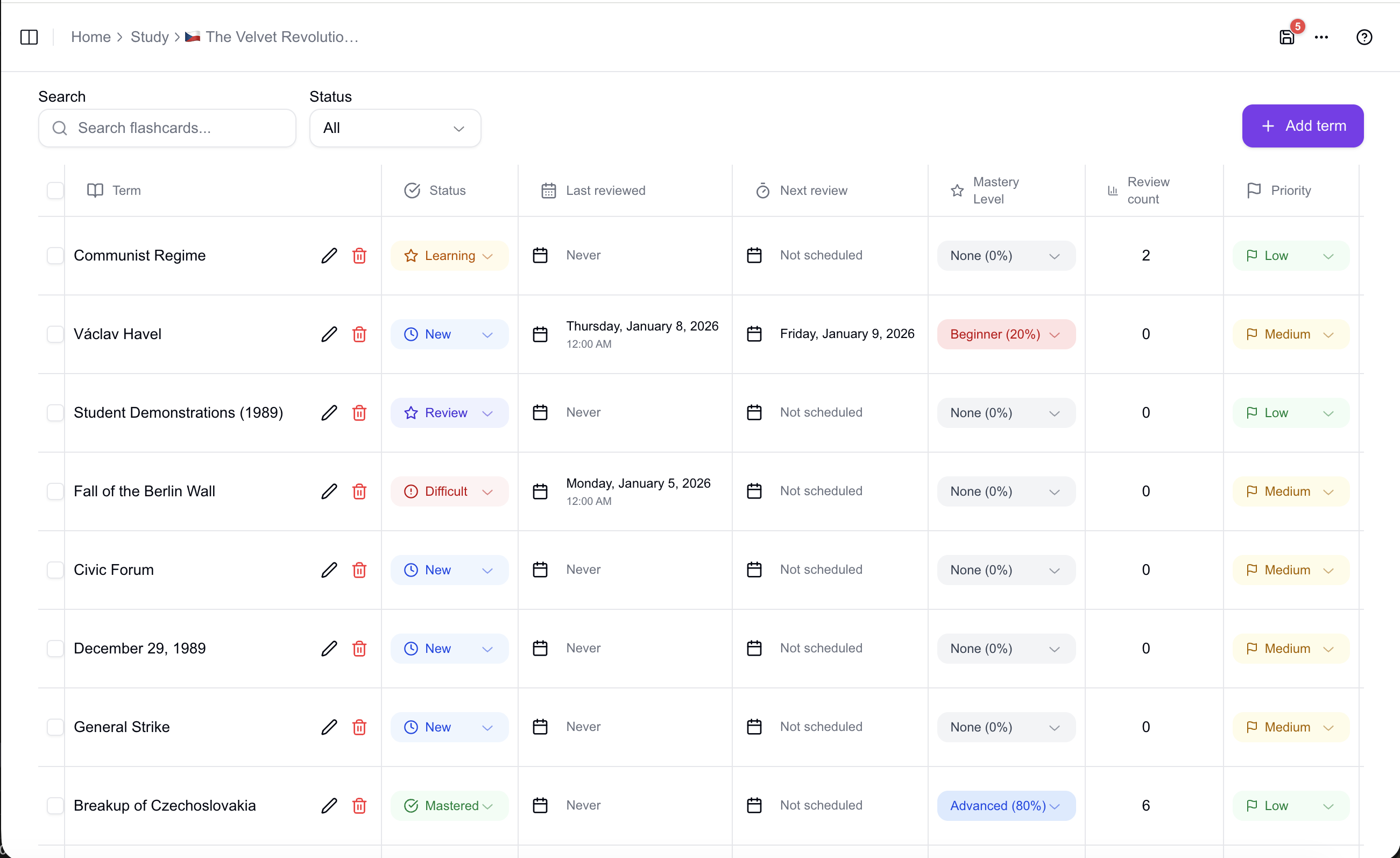Toggle the sidebar panel icon
This screenshot has width=1400, height=858.
point(29,37)
